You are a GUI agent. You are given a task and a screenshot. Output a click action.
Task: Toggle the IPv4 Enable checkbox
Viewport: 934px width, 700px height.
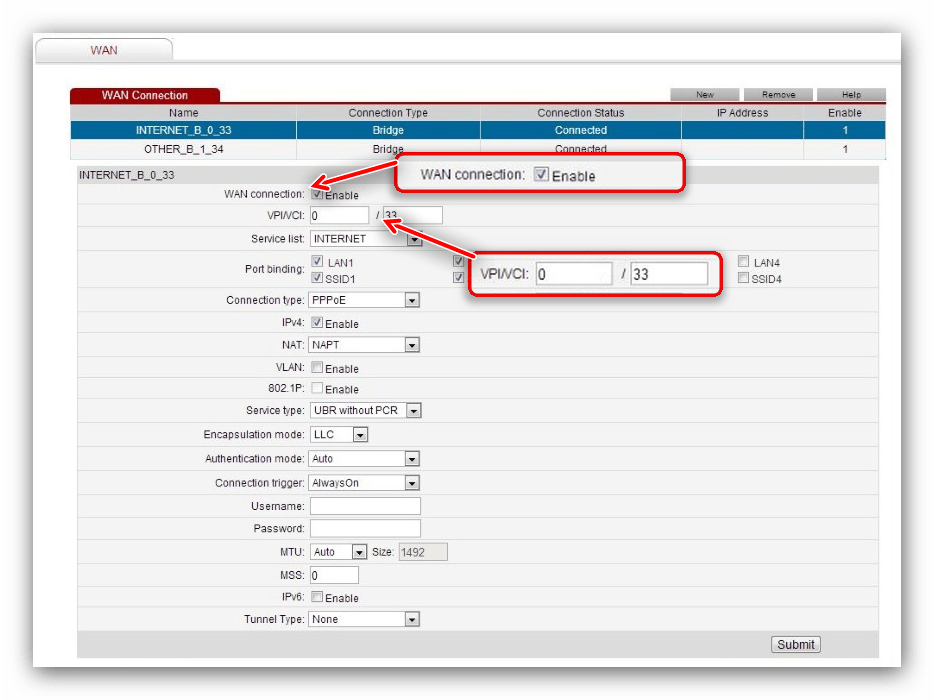point(317,323)
